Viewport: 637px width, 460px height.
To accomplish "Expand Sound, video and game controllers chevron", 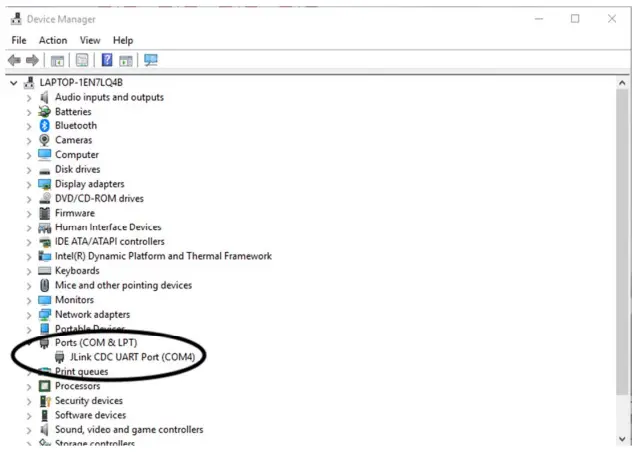I will click(x=29, y=431).
